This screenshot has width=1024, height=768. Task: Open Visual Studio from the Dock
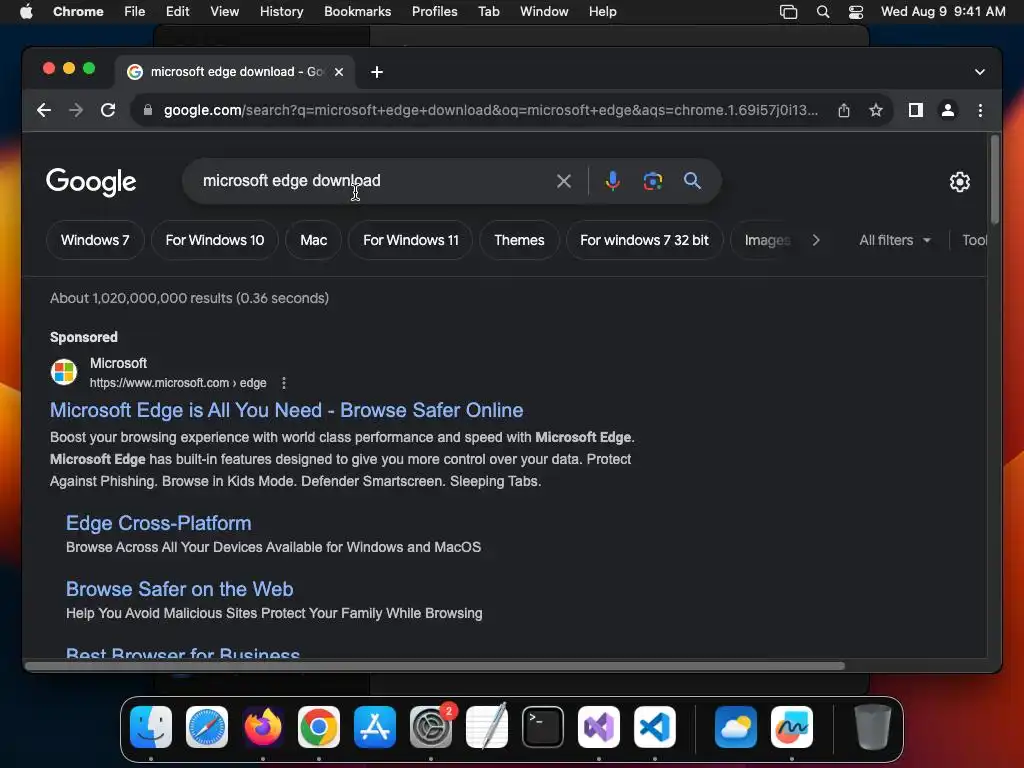pos(599,727)
